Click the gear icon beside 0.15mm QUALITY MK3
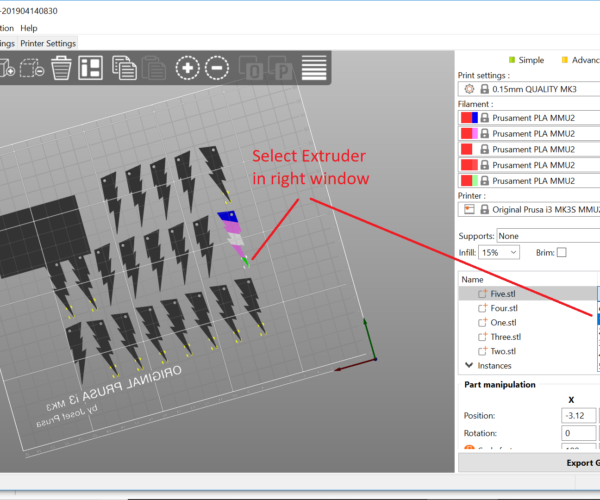 click(469, 89)
